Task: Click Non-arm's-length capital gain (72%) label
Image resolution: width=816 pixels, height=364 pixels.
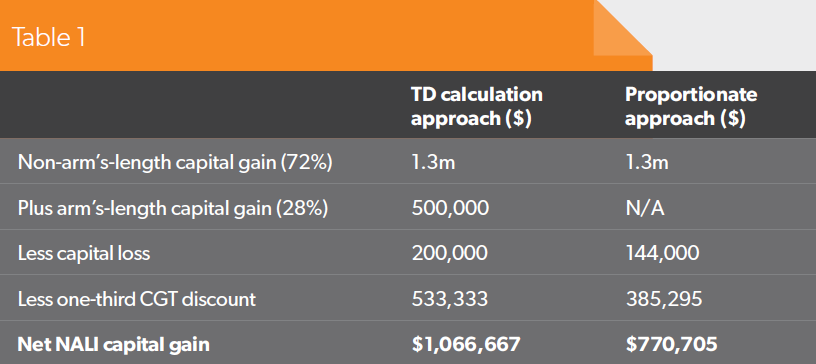Action: pyautogui.click(x=175, y=162)
